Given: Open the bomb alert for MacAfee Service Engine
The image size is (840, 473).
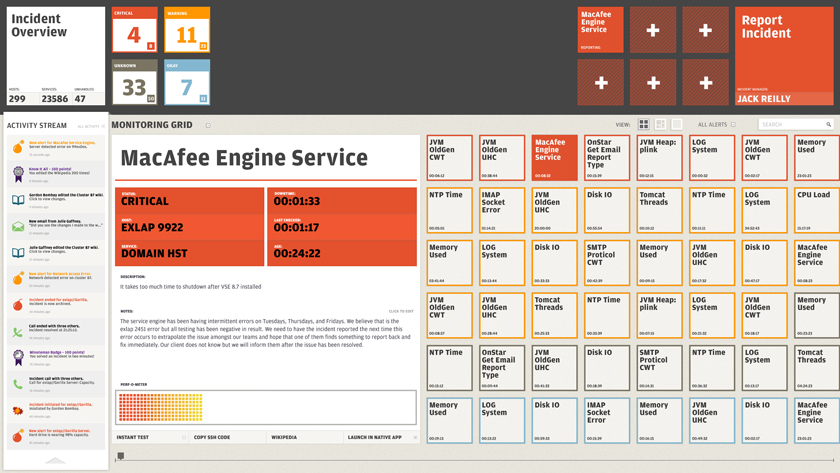Looking at the screenshot, I should coord(56,147).
